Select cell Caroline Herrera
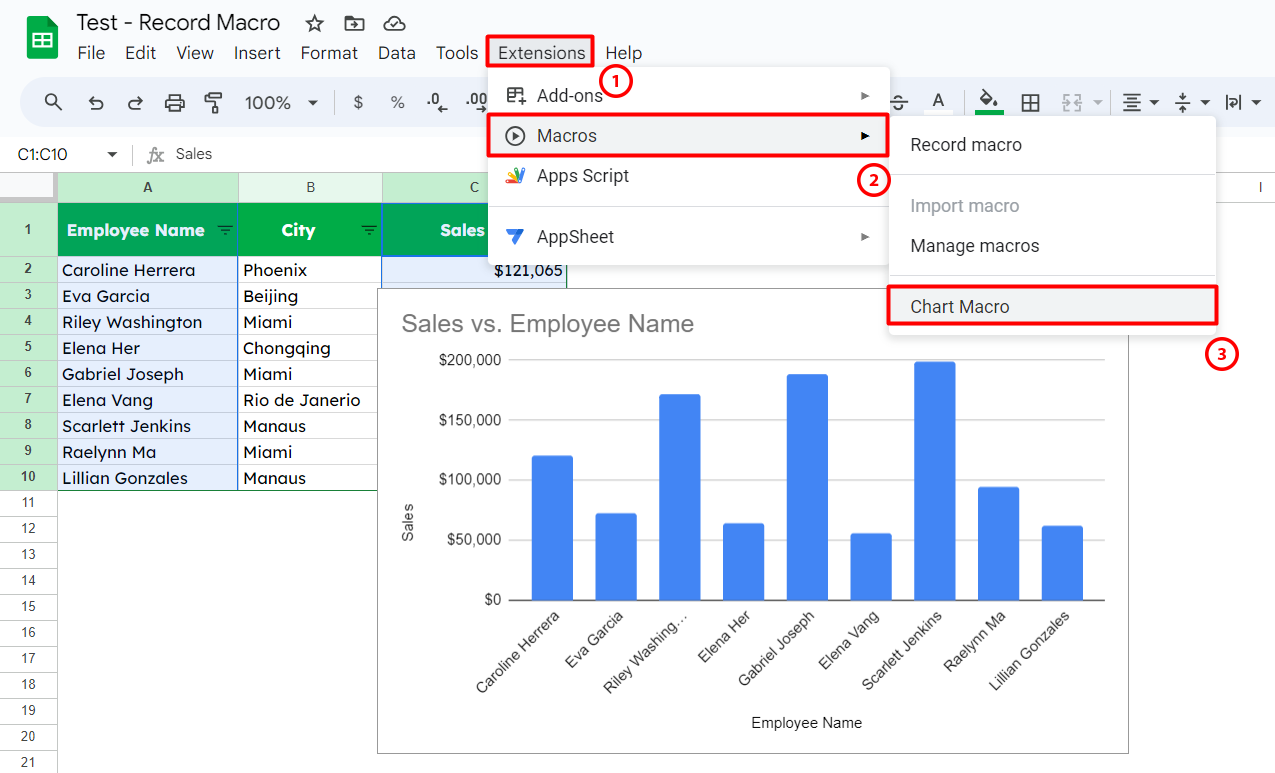The image size is (1275, 773). pyautogui.click(x=148, y=270)
